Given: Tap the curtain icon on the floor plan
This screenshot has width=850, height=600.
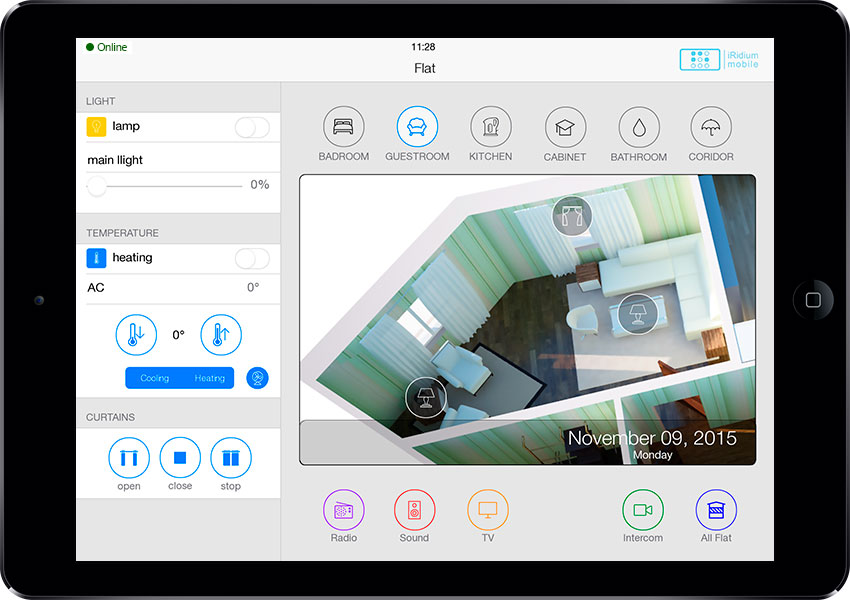Looking at the screenshot, I should point(571,216).
